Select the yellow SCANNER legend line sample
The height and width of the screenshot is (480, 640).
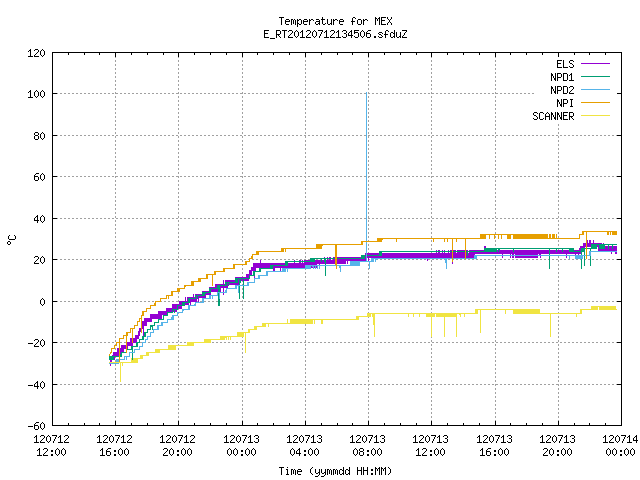tap(595, 116)
